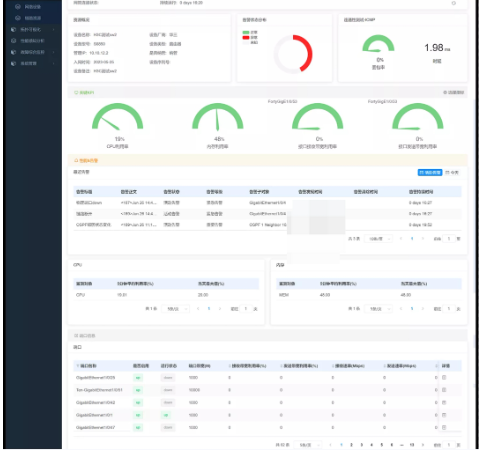Image resolution: width=481 pixels, height=450 pixels.
Task: Open details icon for Ten-GigabitEthernet1/0/51 row
Action: pyautogui.click(x=444, y=390)
